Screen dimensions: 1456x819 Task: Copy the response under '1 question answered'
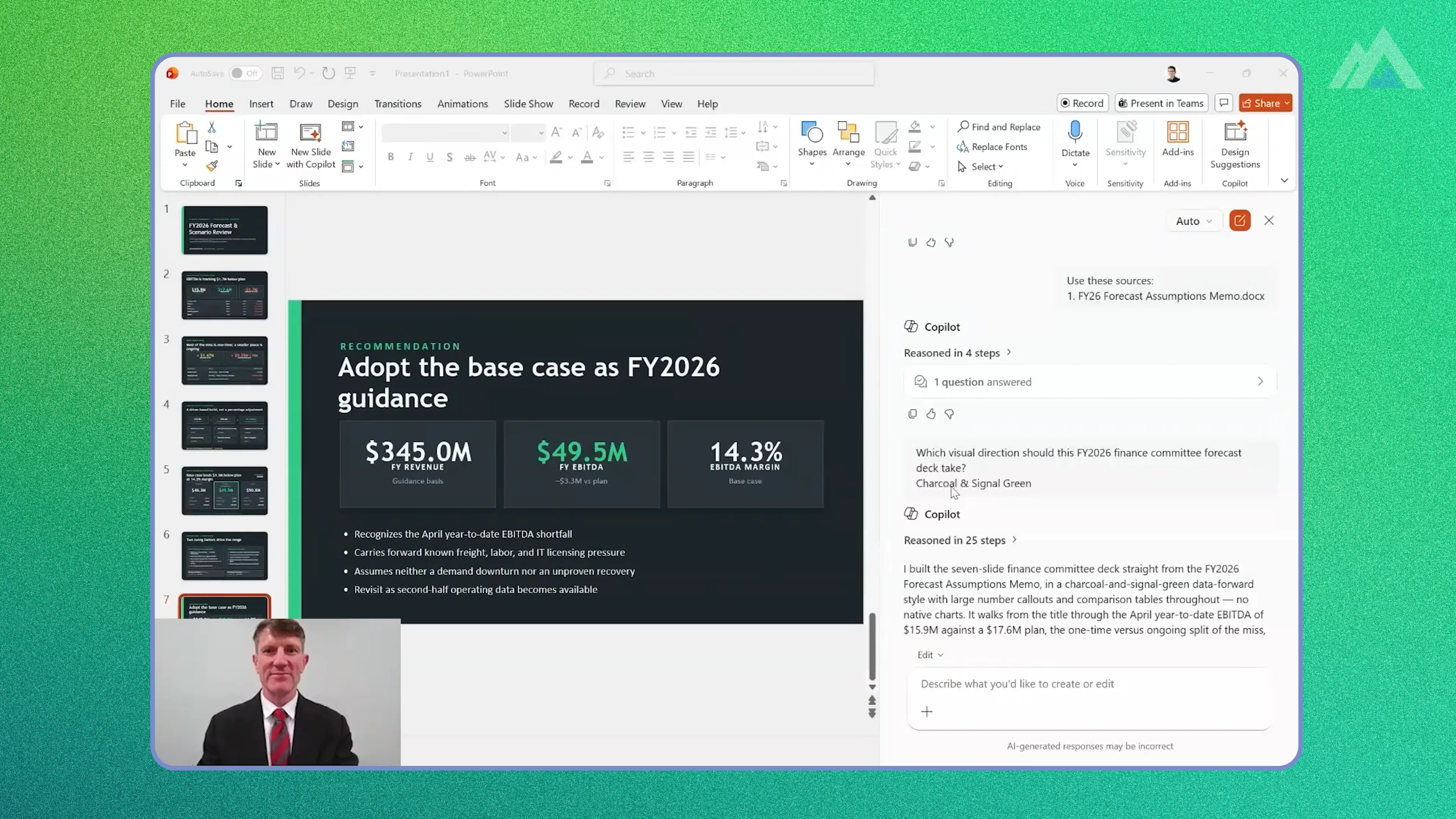912,414
